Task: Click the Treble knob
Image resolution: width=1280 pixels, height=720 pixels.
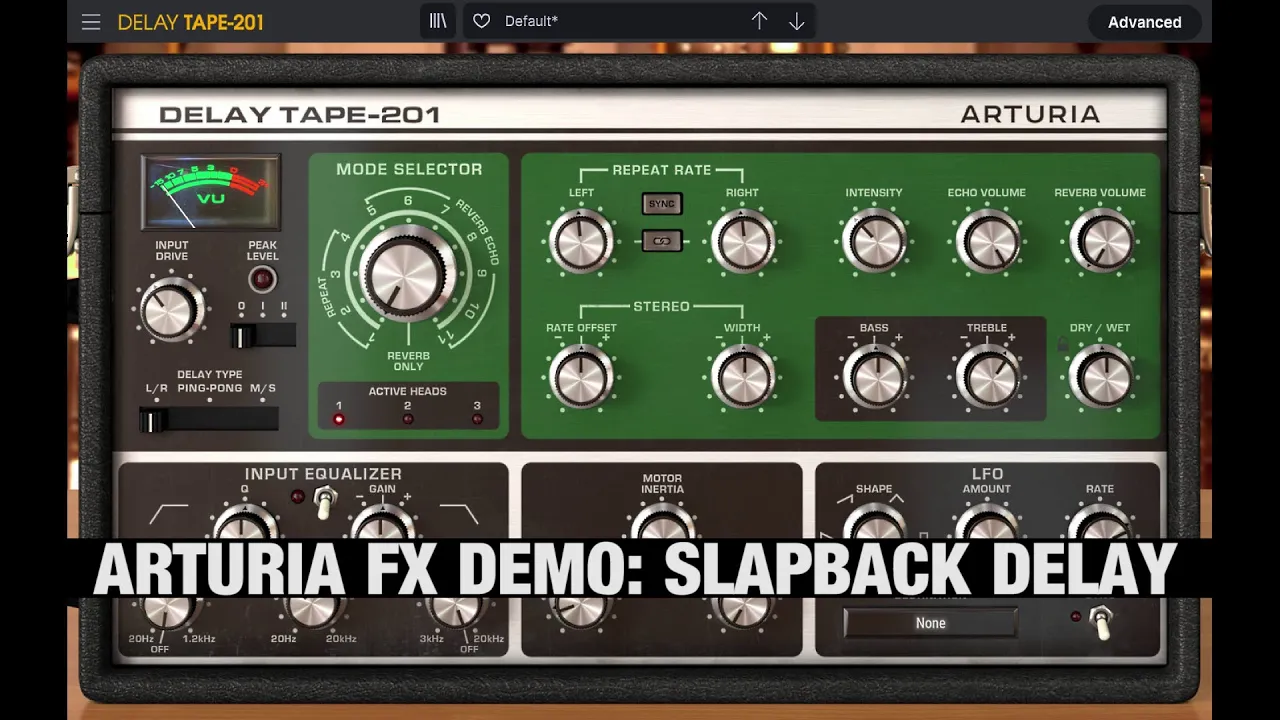Action: tap(987, 378)
